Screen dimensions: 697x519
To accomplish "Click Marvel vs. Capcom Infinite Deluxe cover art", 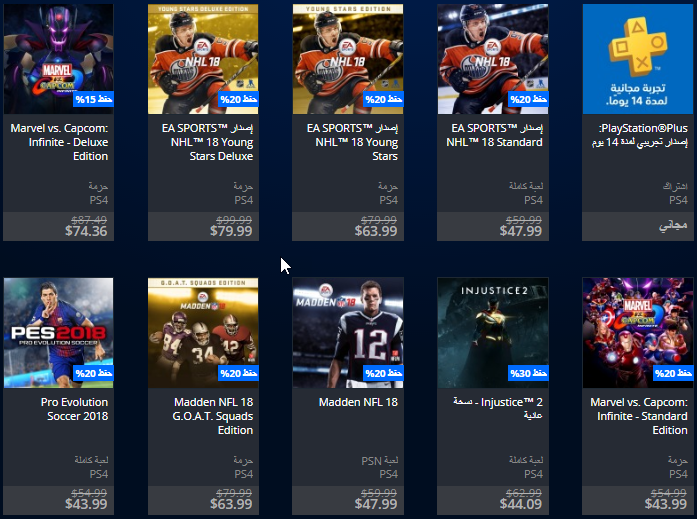I will 58,59.
